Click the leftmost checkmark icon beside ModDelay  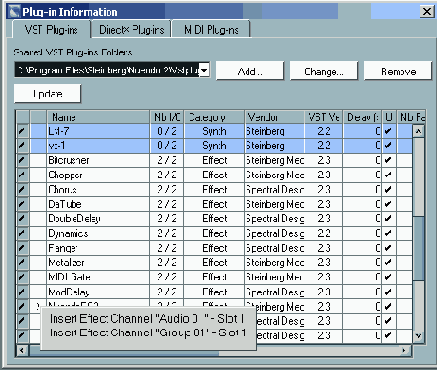tap(22, 292)
